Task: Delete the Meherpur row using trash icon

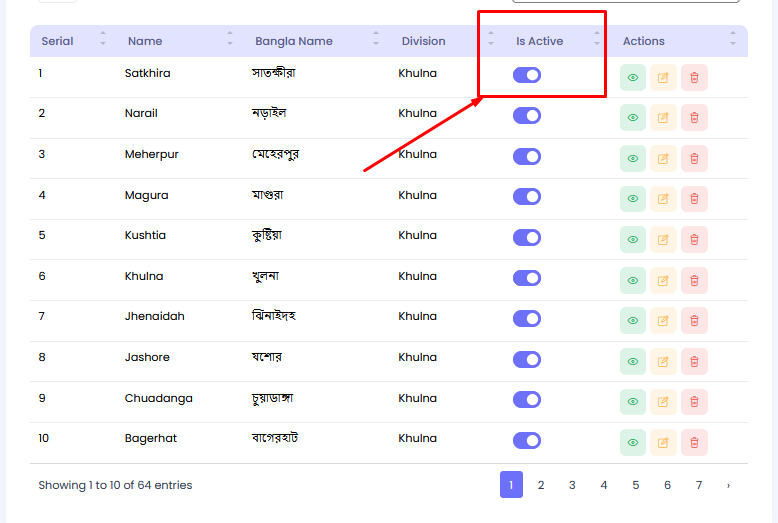Action: (694, 158)
